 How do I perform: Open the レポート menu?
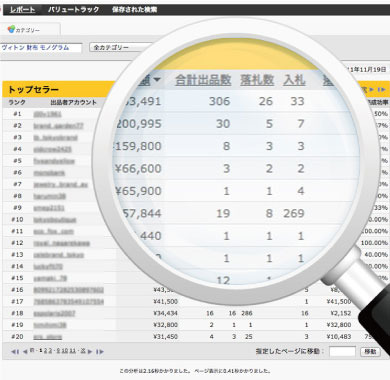(x=22, y=10)
